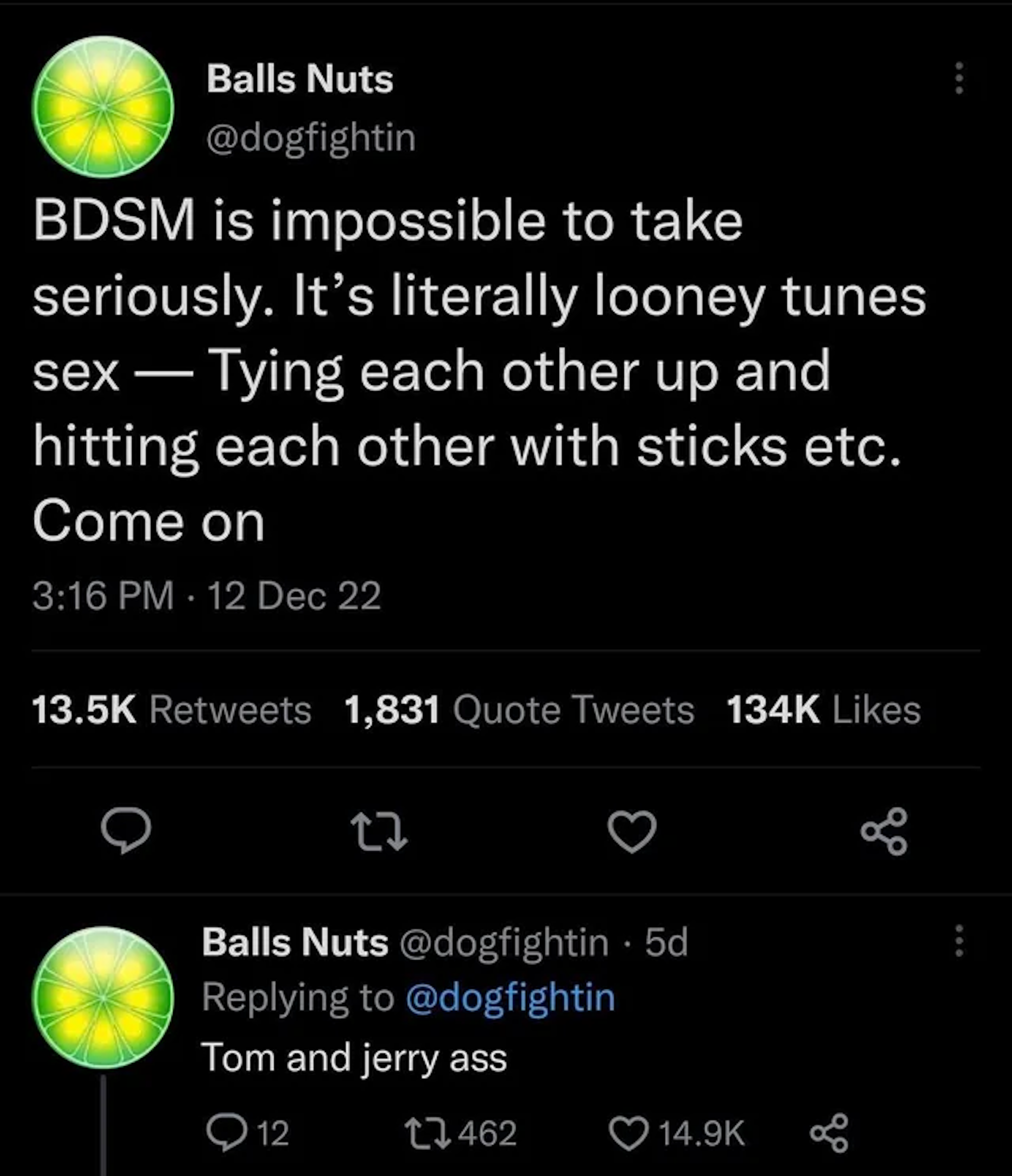Click the @dogfightin handle under main tweet name
This screenshot has width=1012, height=1176.
click(x=311, y=138)
